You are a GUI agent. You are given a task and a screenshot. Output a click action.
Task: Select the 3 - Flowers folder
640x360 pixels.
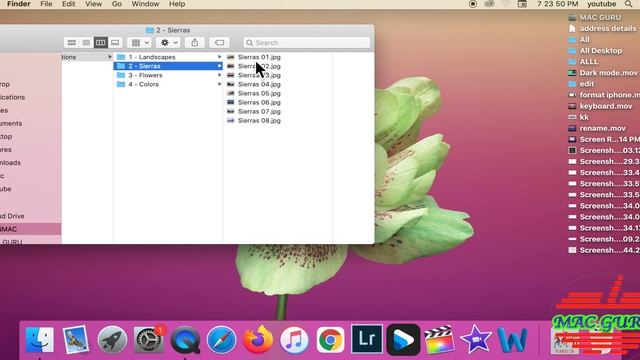pos(168,75)
